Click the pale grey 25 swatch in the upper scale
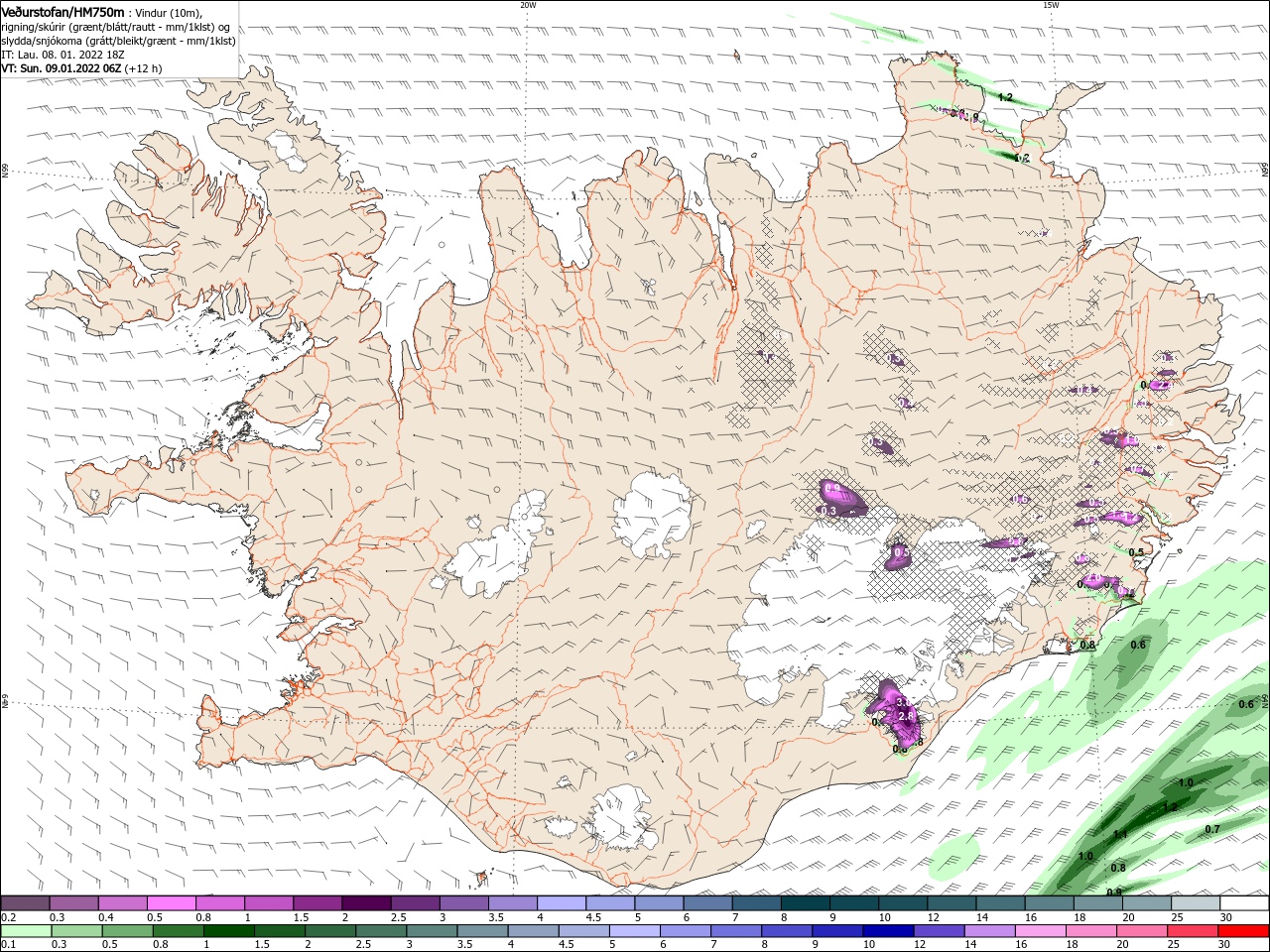This screenshot has width=1270, height=952. pos(1196,902)
